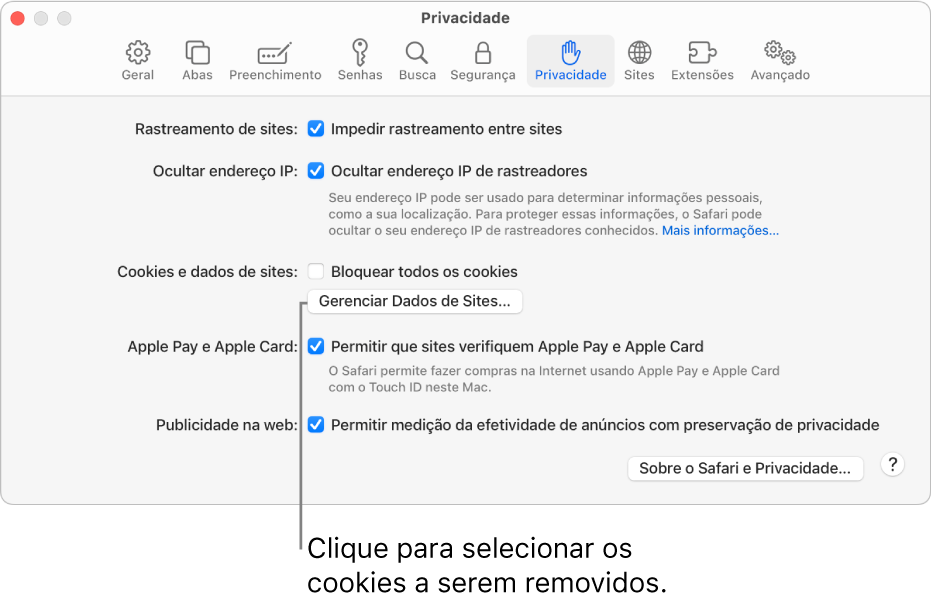Open Sobre o Safari e Privacidade
The width and height of the screenshot is (931, 604).
[745, 469]
